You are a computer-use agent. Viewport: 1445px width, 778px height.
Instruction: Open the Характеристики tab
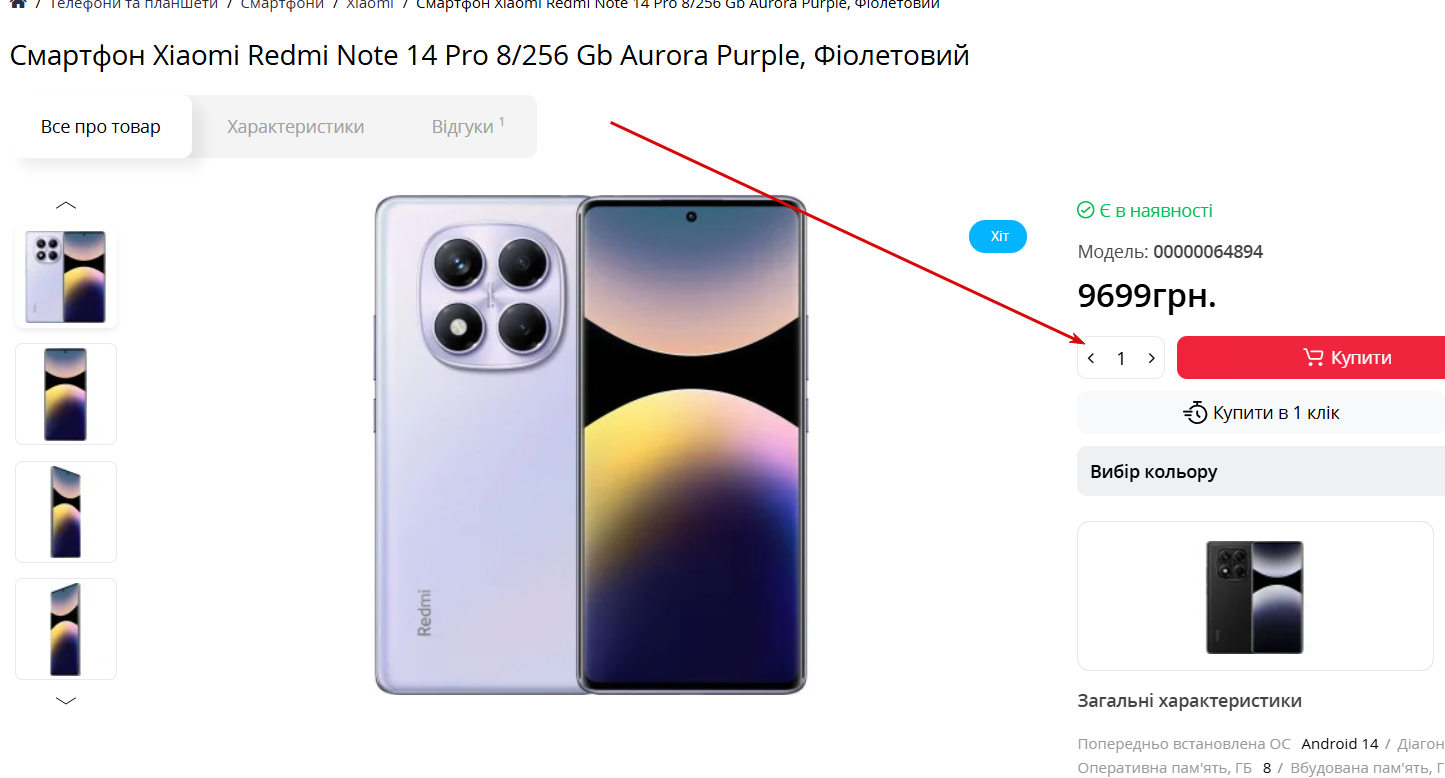(x=295, y=127)
